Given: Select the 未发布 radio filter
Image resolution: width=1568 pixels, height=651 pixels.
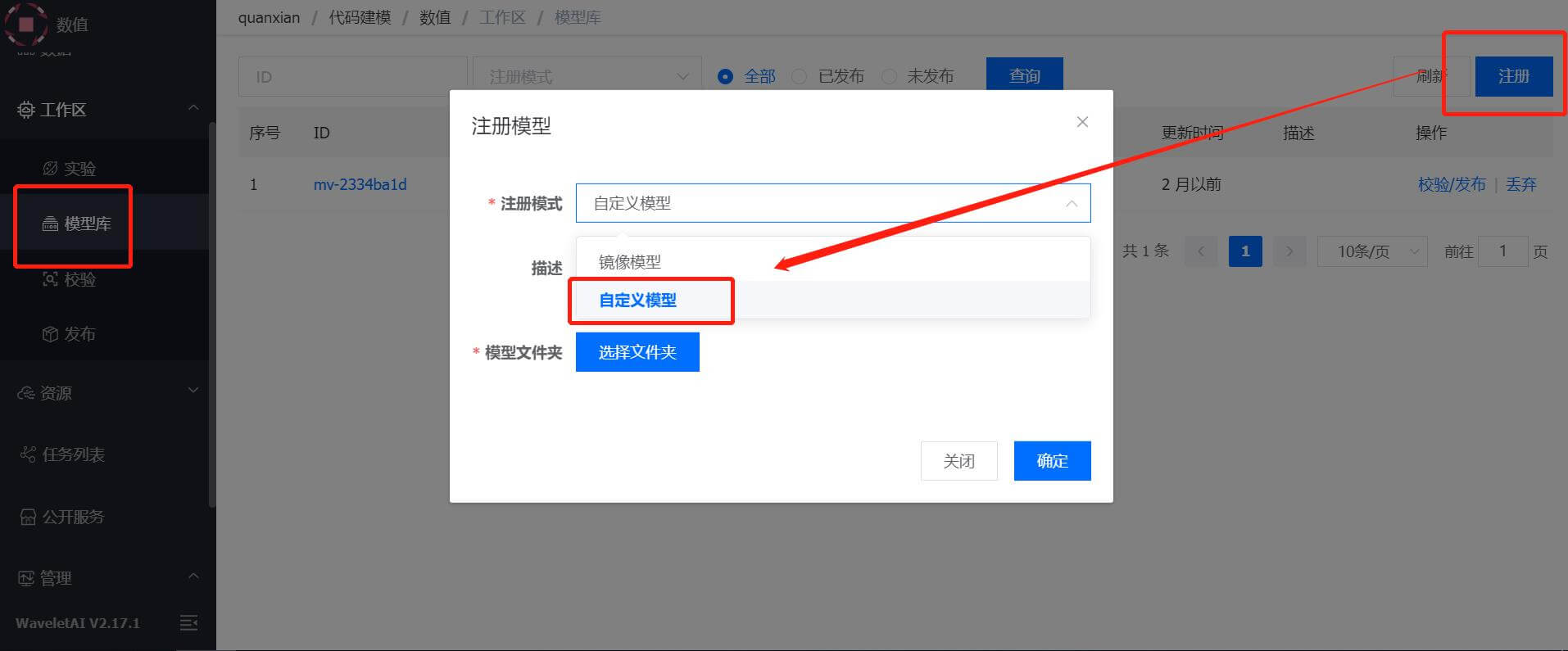Looking at the screenshot, I should click(889, 76).
